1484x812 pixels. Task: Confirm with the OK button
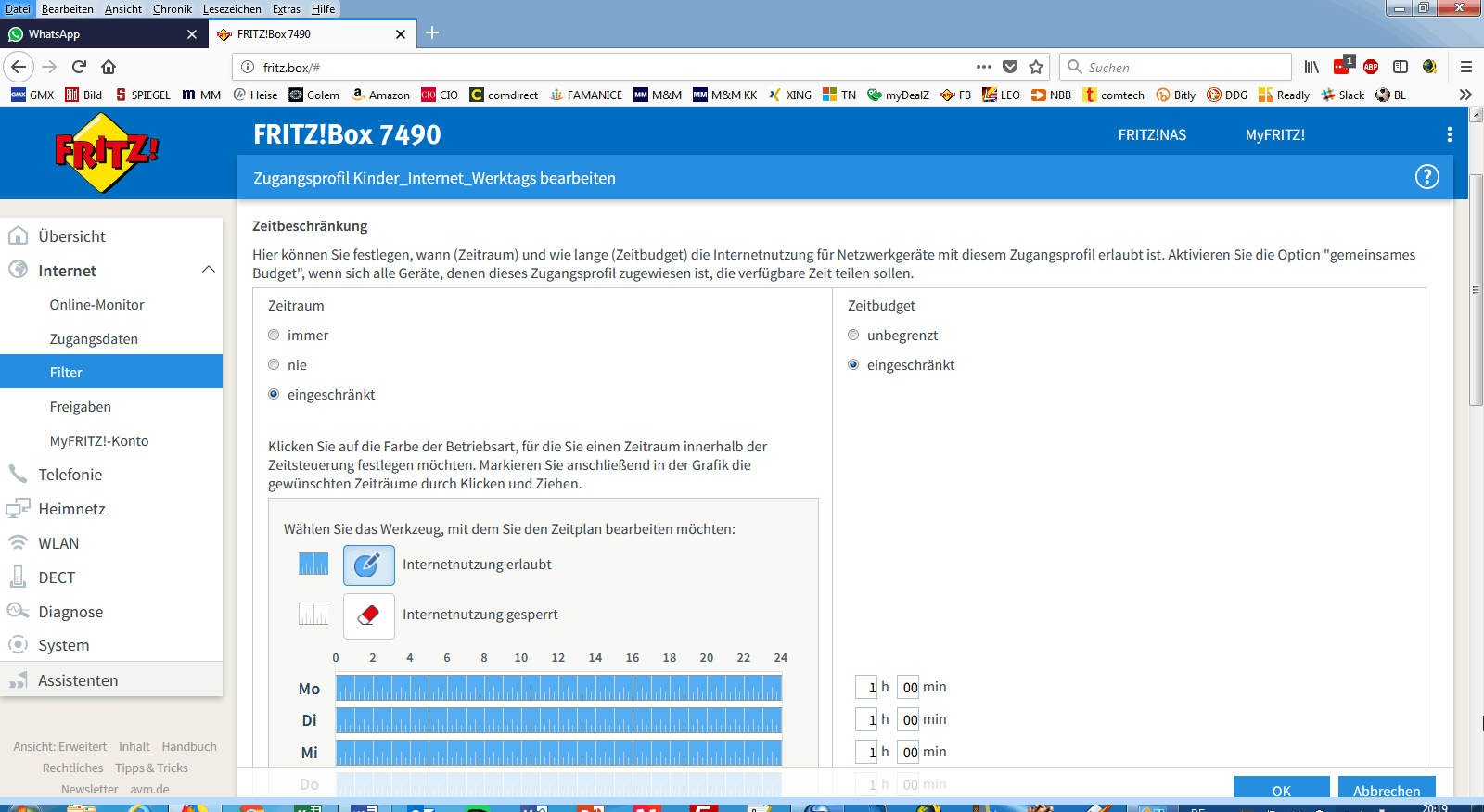point(1281,789)
